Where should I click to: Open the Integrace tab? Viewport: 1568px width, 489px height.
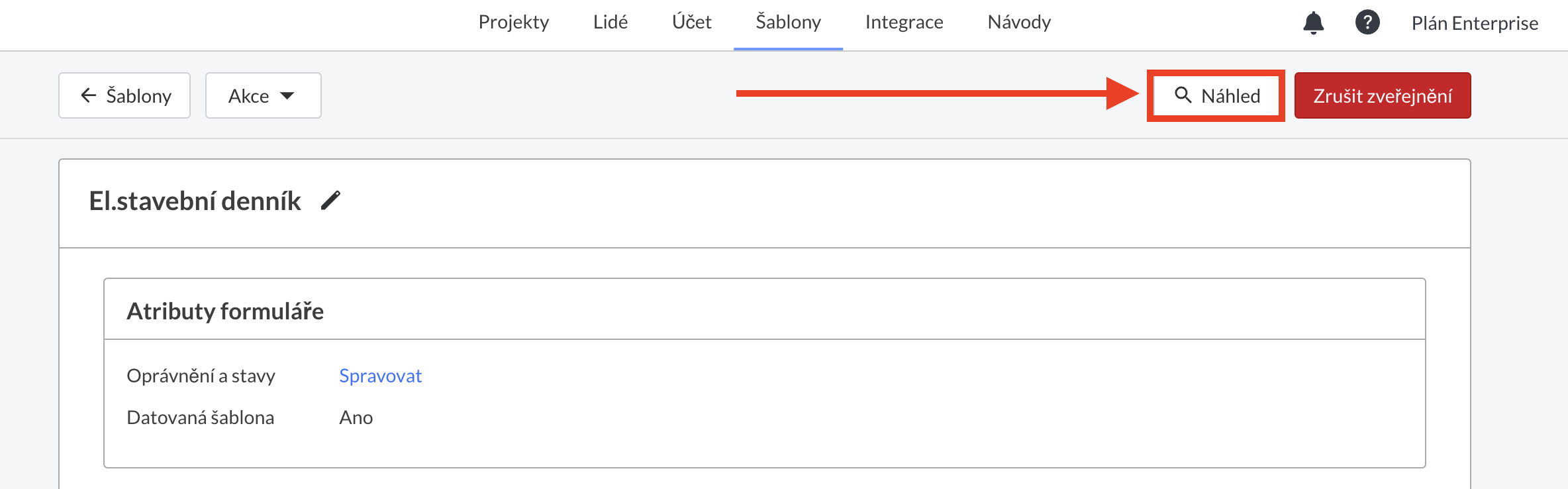pyautogui.click(x=904, y=23)
